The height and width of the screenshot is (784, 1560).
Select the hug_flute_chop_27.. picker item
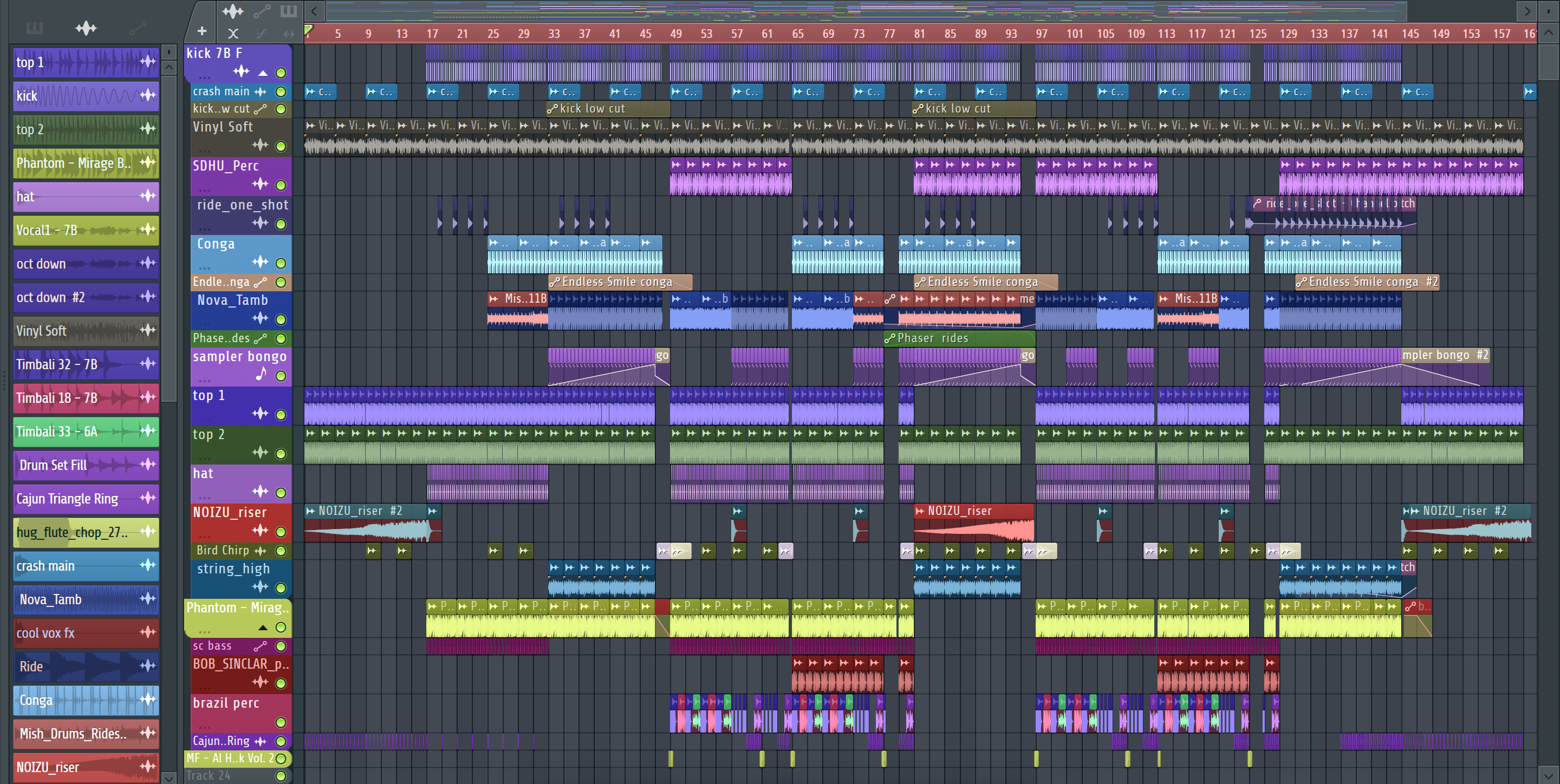[x=86, y=532]
